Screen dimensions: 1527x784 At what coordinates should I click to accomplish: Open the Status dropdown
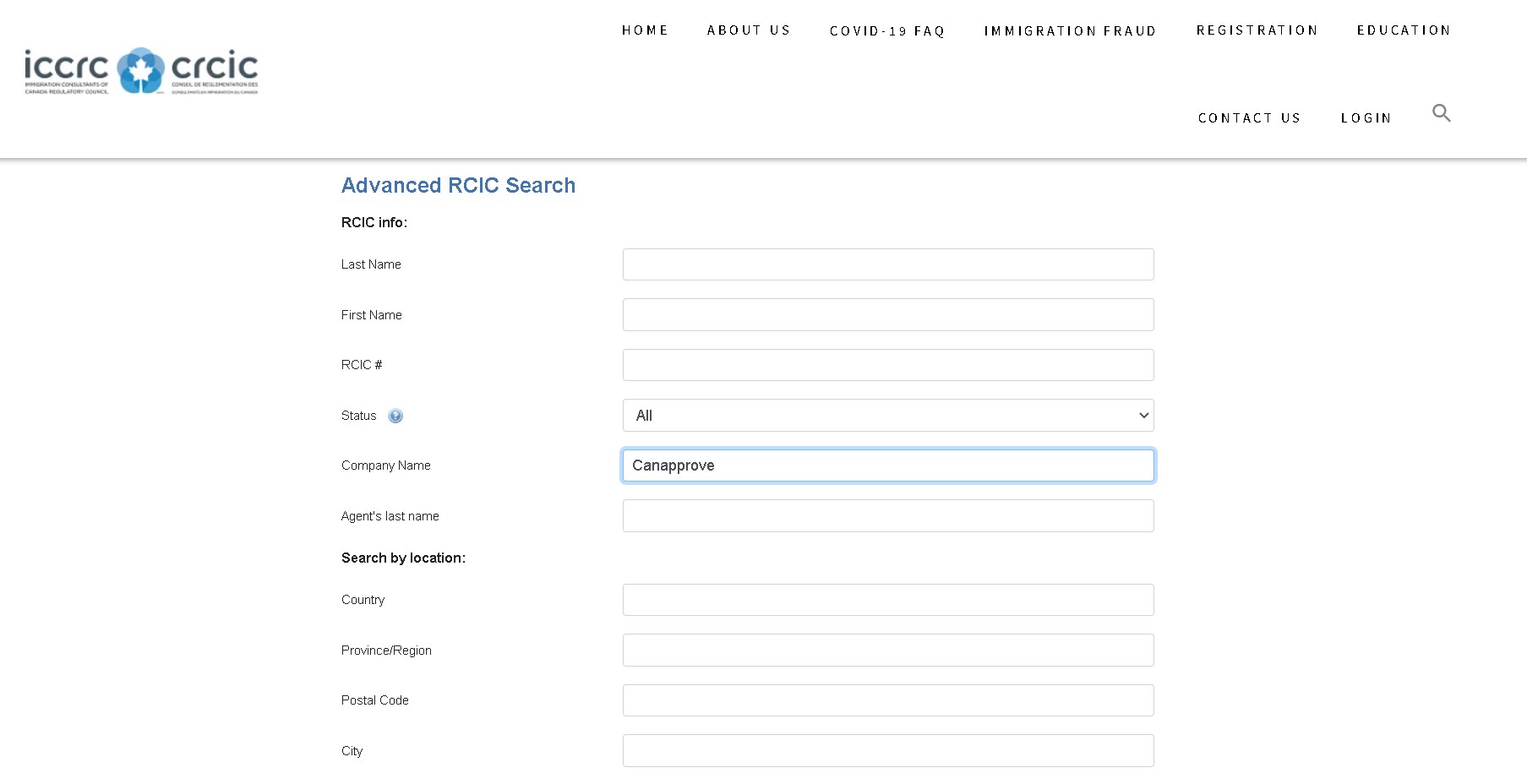coord(887,415)
